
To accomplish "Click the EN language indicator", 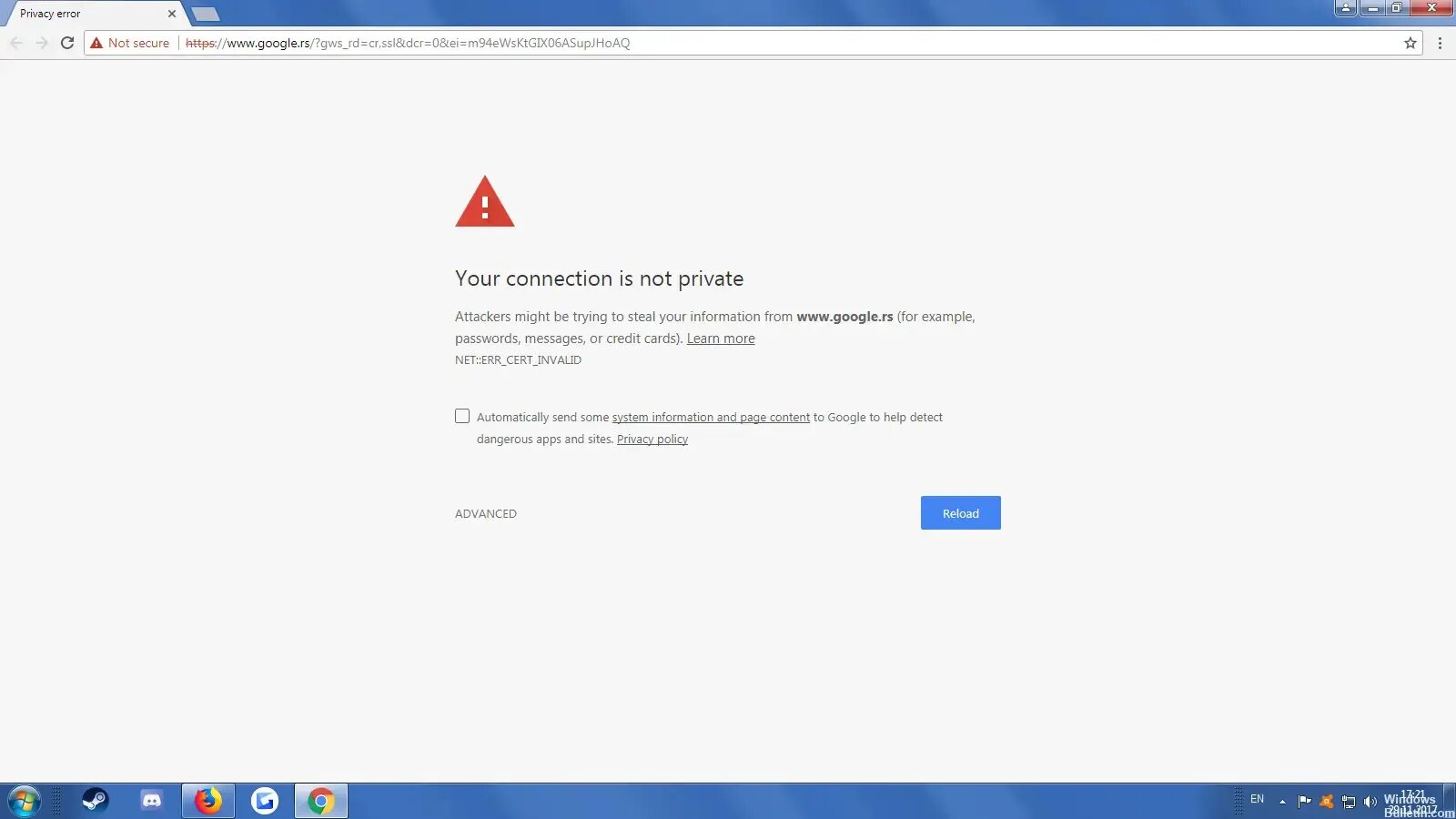I will 1257,799.
